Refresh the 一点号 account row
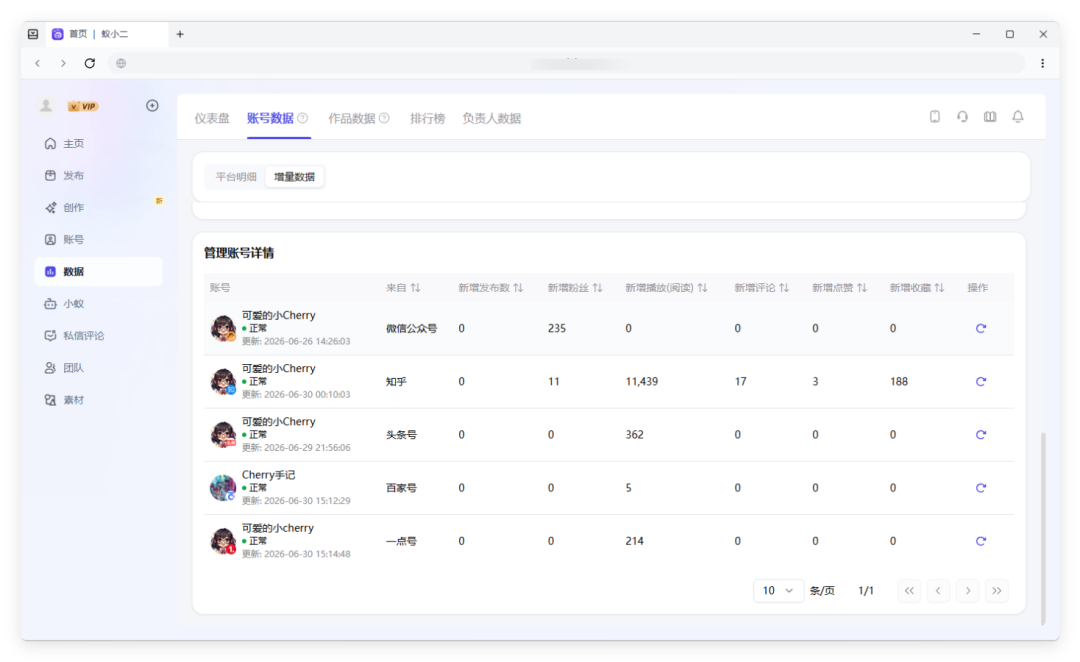The height and width of the screenshot is (662, 1080). point(981,541)
